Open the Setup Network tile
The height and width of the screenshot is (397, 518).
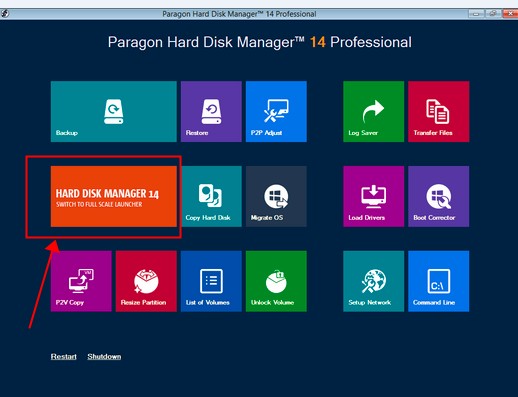(373, 281)
